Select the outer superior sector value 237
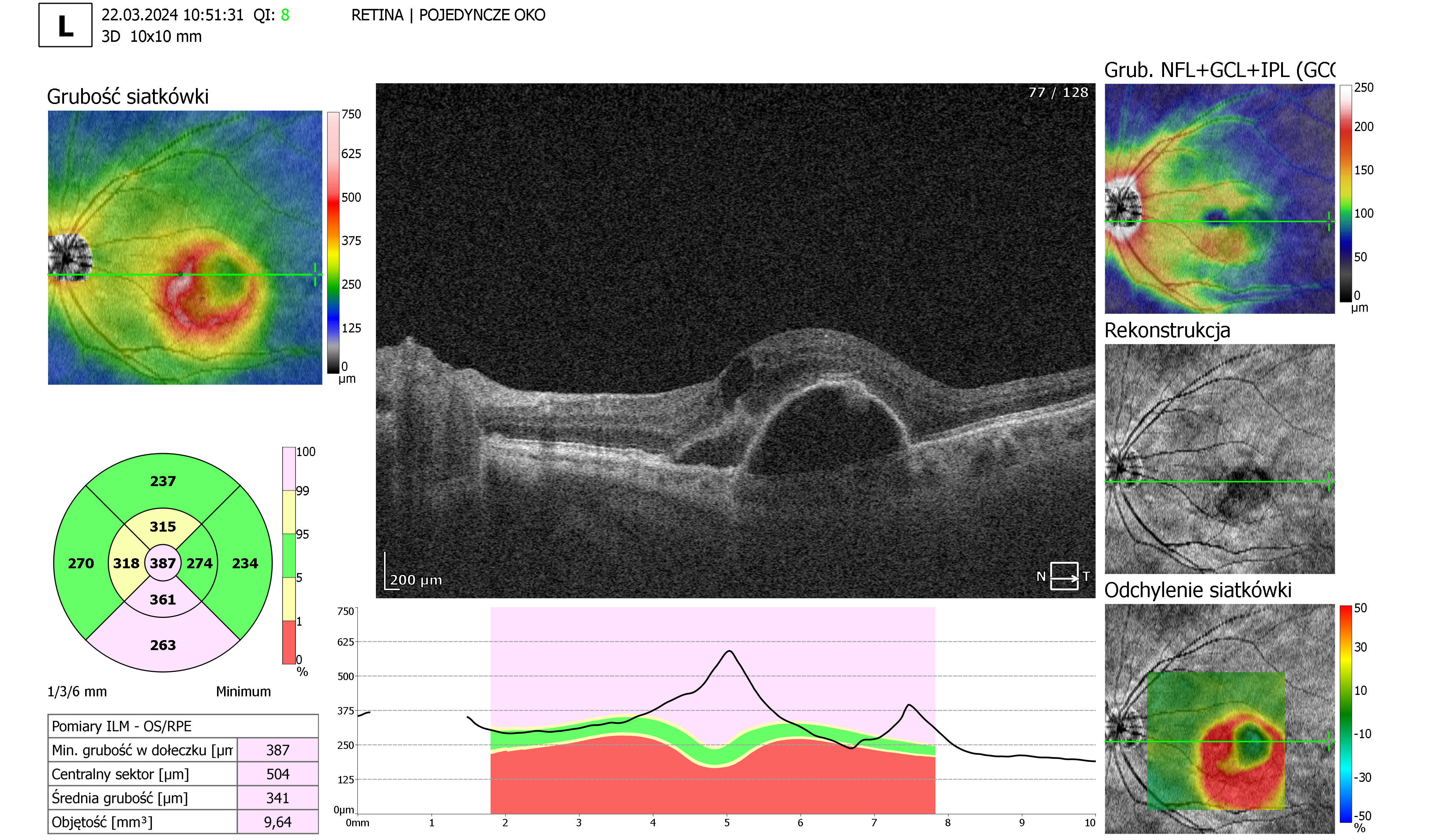This screenshot has height=840, width=1430. click(163, 481)
